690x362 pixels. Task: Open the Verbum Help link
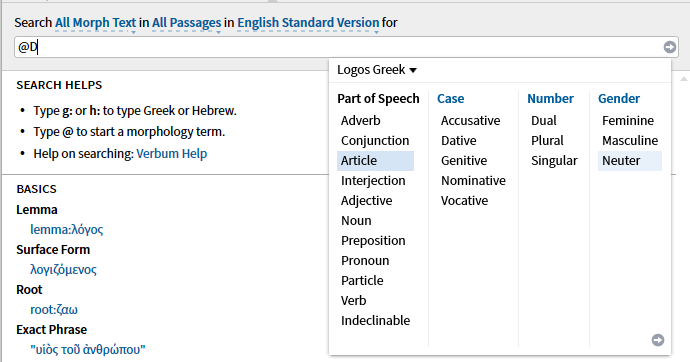(x=172, y=154)
